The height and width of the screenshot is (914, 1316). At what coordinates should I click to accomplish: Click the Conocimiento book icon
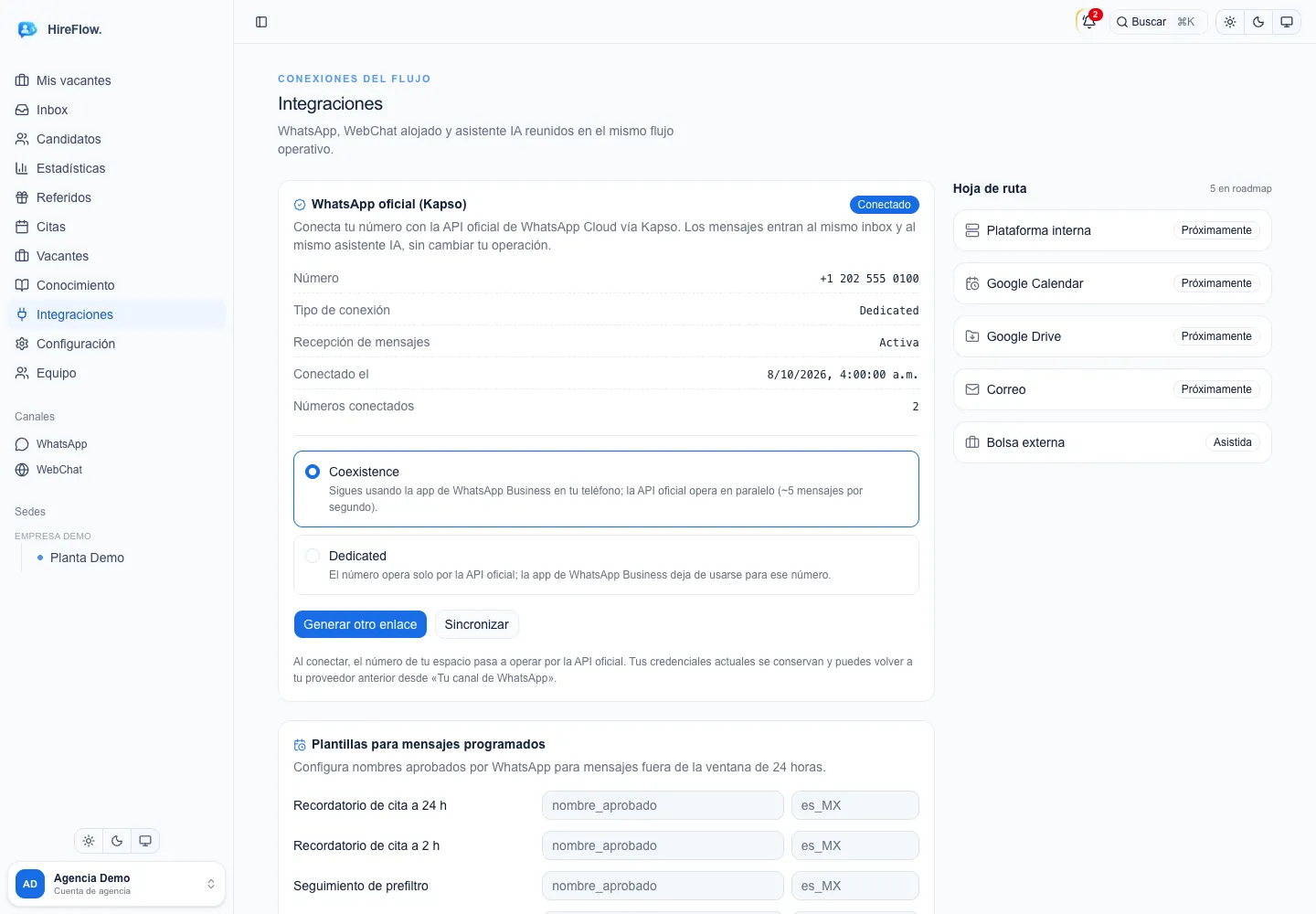pos(22,285)
